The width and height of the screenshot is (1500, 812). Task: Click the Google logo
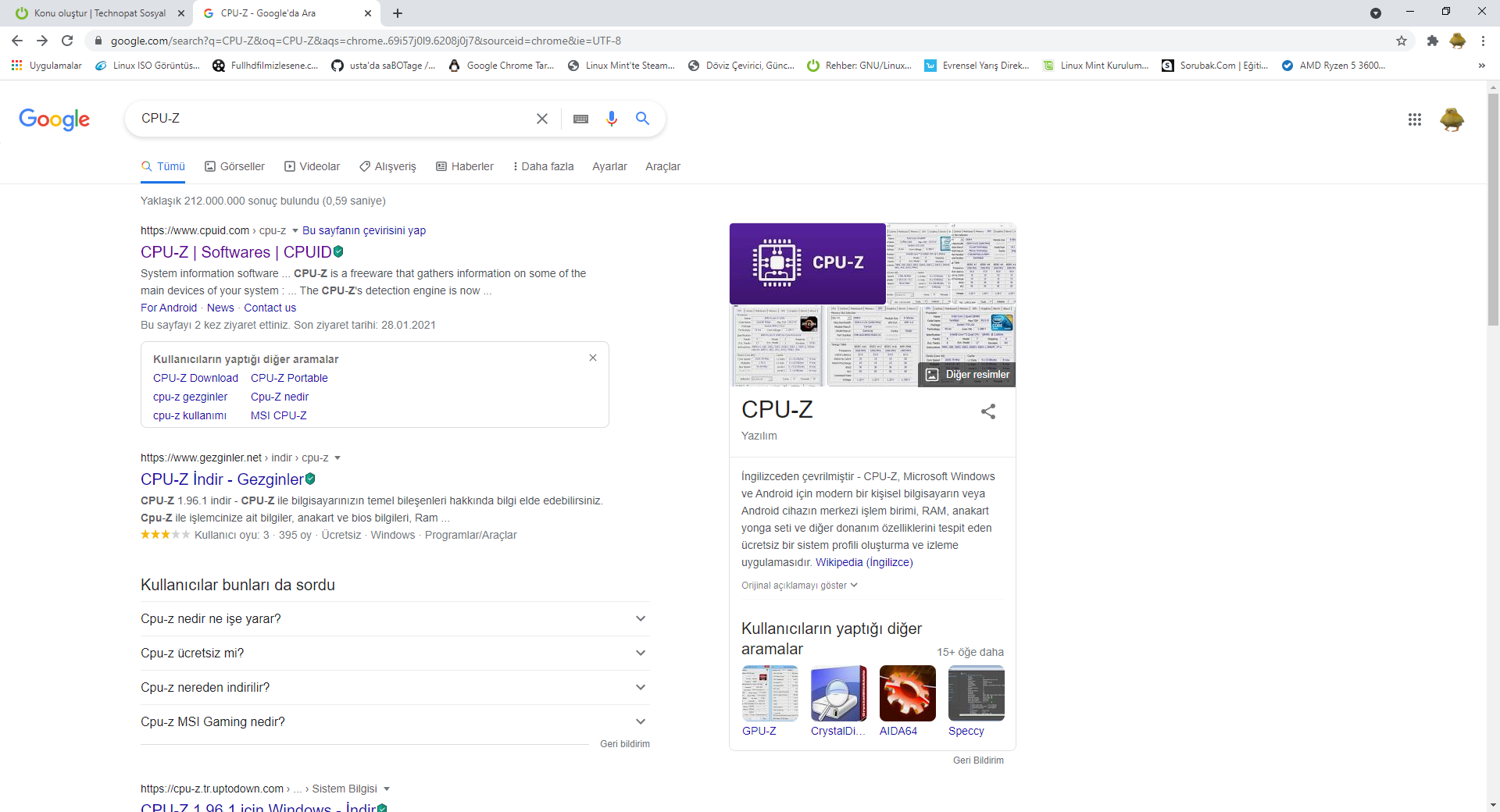pos(54,119)
